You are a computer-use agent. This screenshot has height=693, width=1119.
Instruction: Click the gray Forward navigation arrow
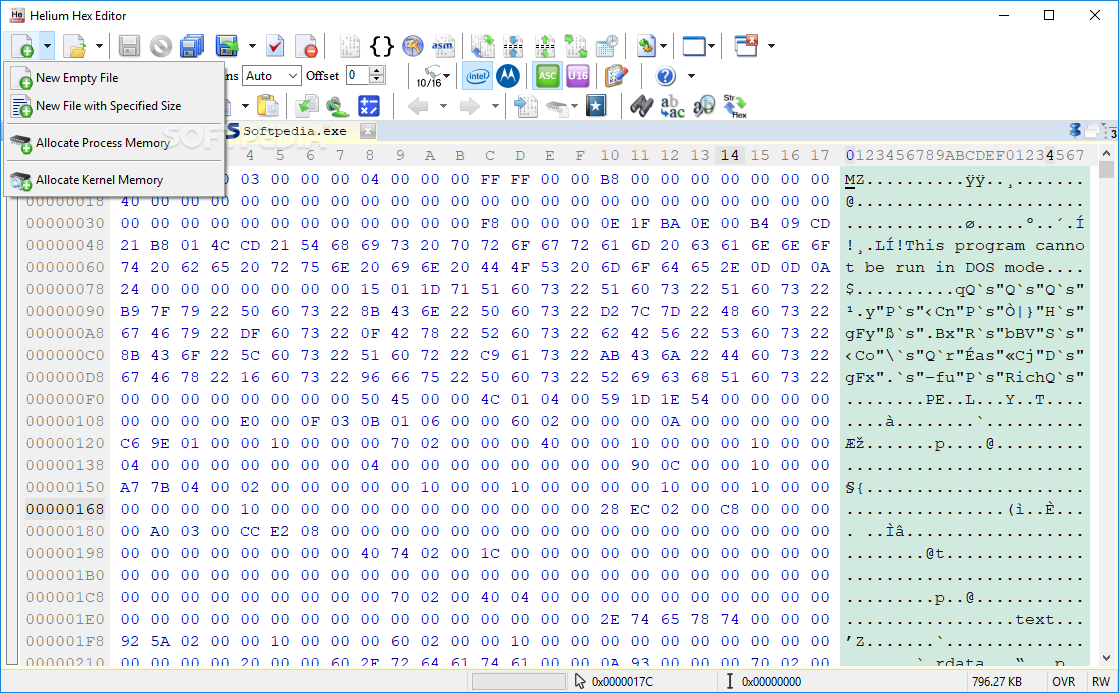pos(469,106)
